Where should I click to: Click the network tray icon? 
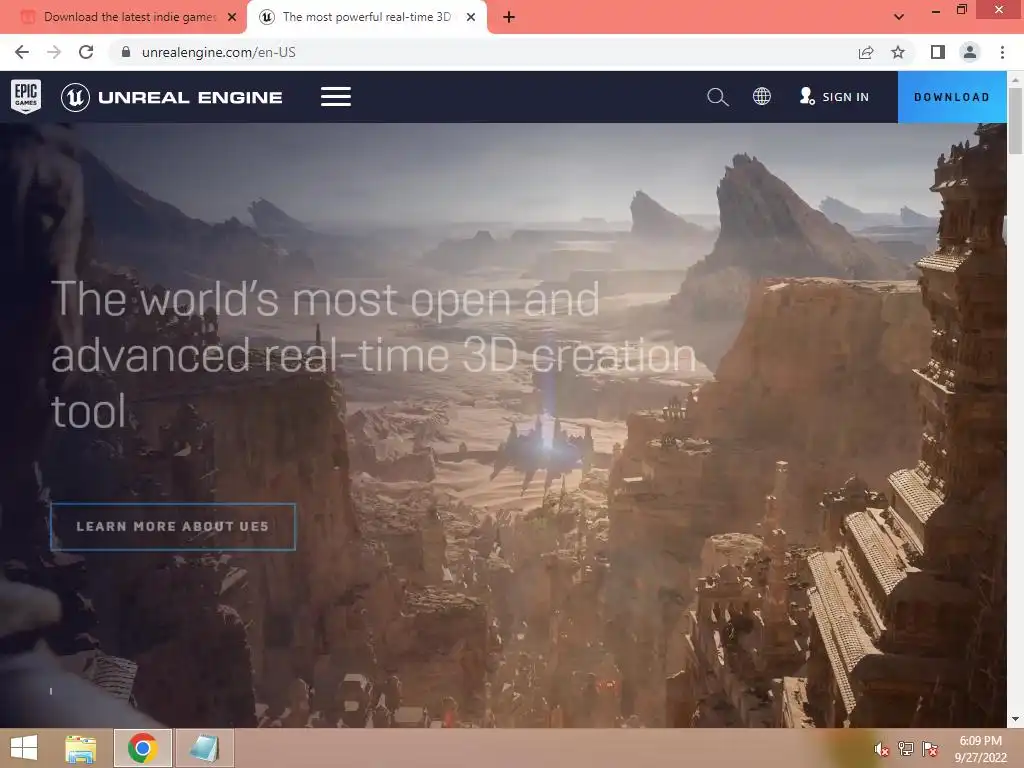906,749
